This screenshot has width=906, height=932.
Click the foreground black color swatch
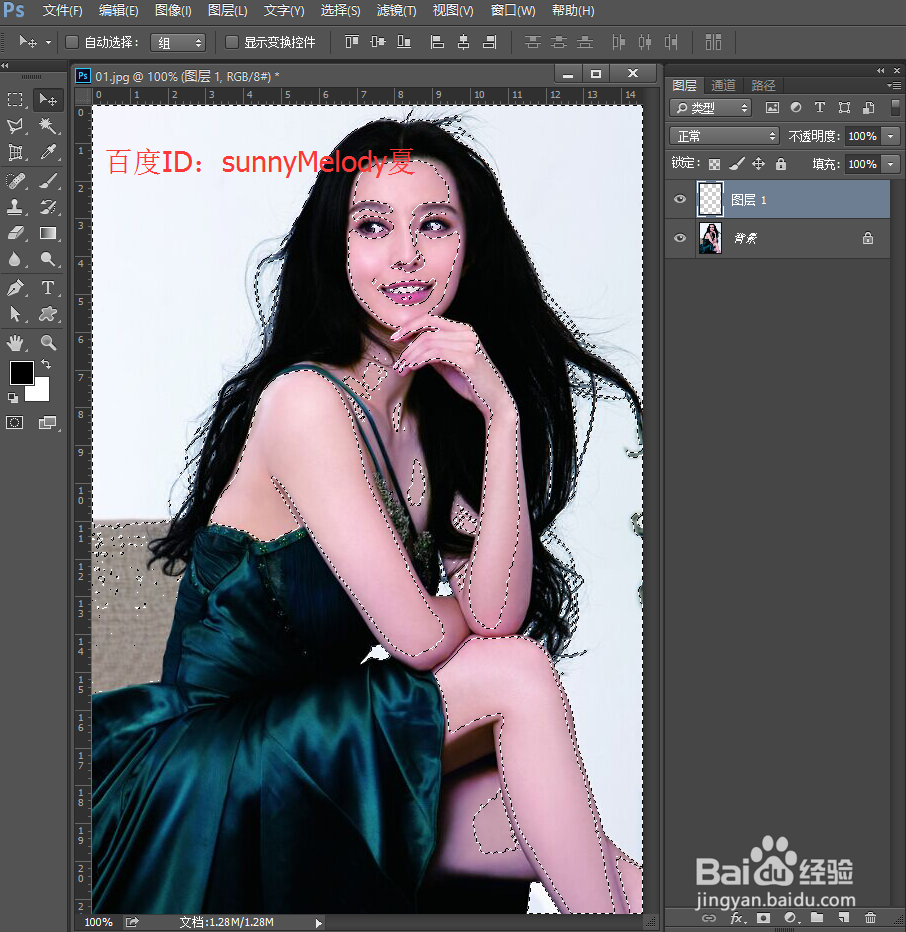click(20, 373)
